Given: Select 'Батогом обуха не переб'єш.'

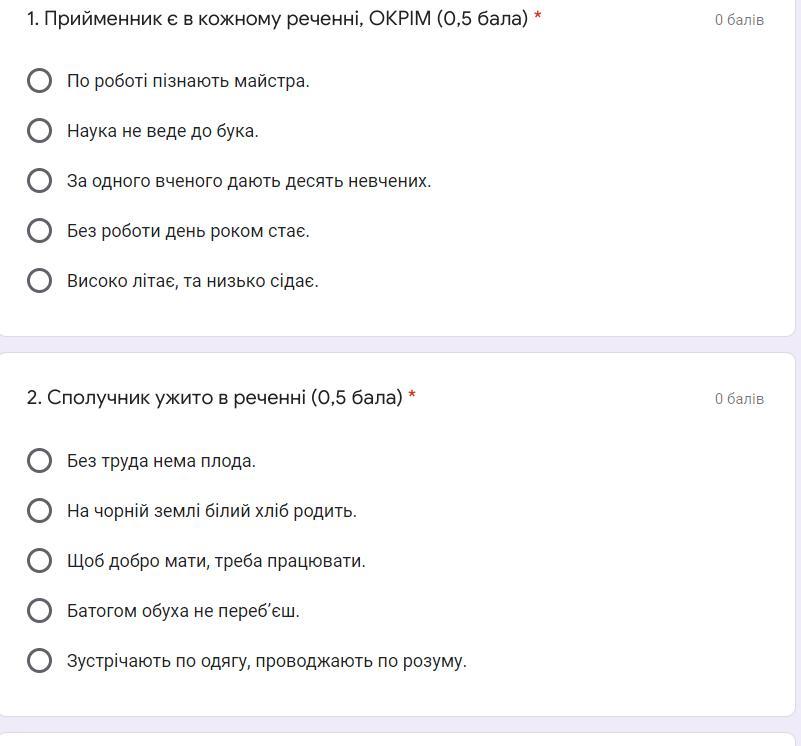Looking at the screenshot, I should point(39,611).
